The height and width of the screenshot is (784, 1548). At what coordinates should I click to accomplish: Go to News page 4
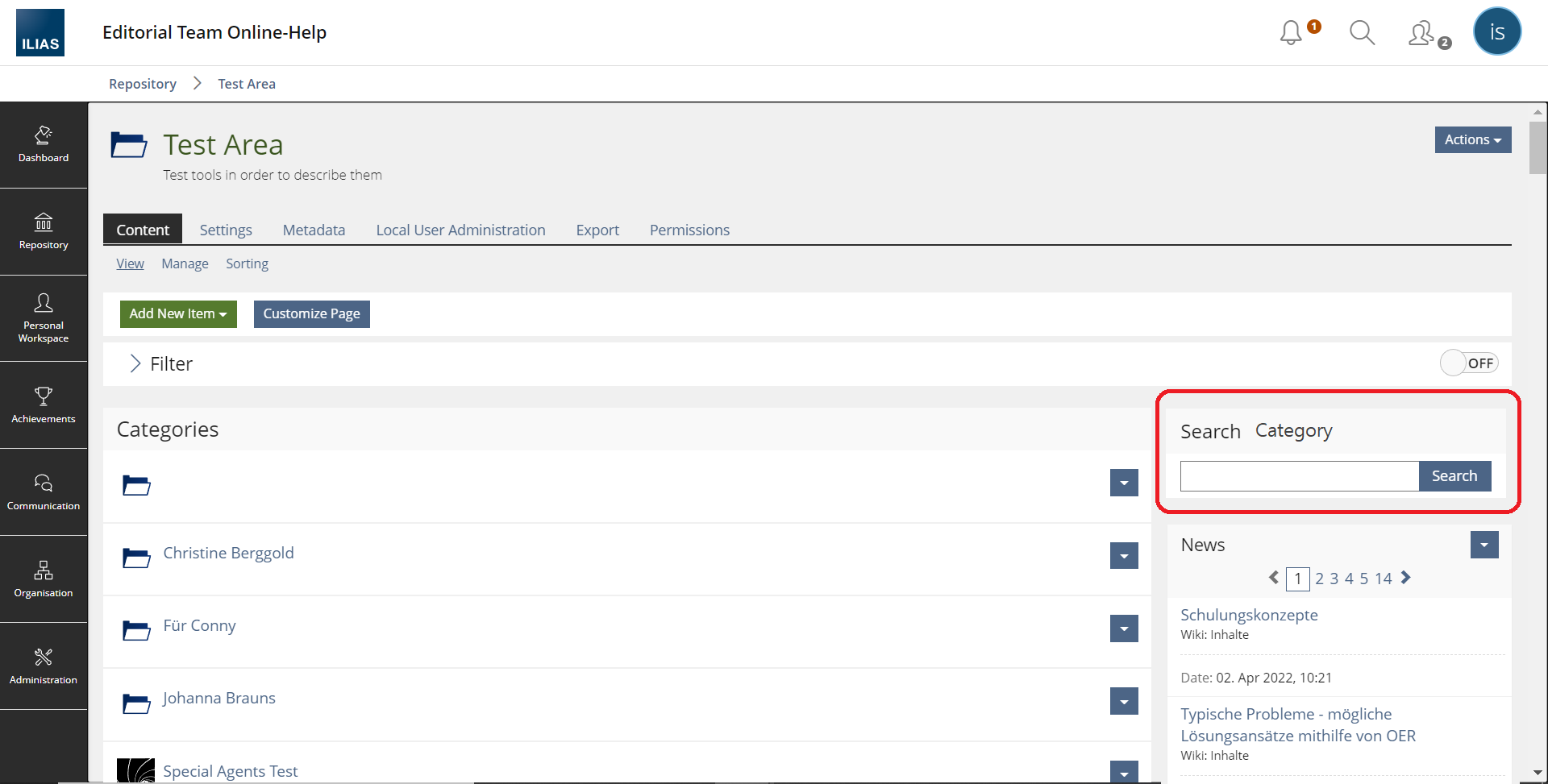[x=1349, y=579]
